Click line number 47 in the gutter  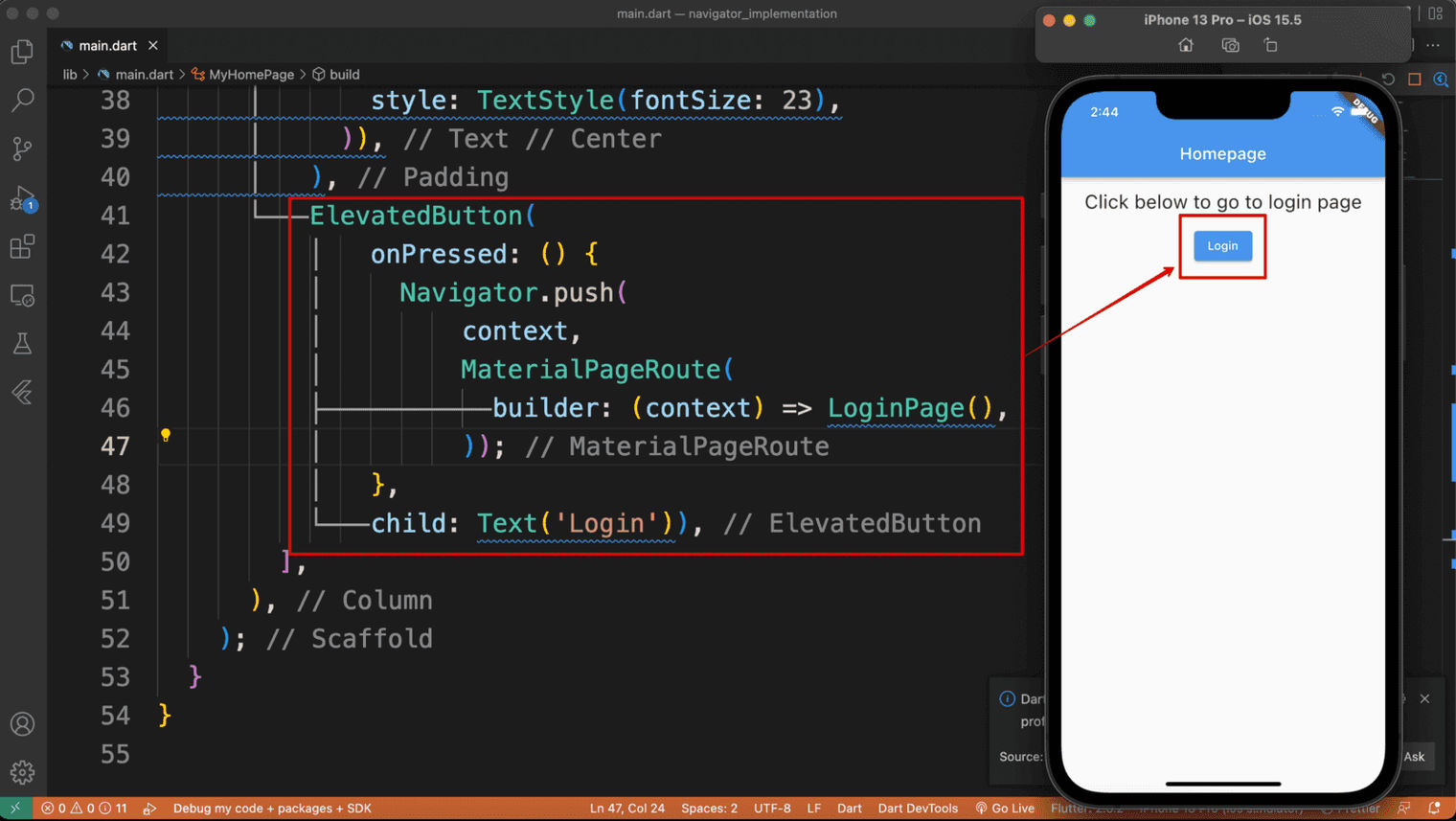pos(115,446)
